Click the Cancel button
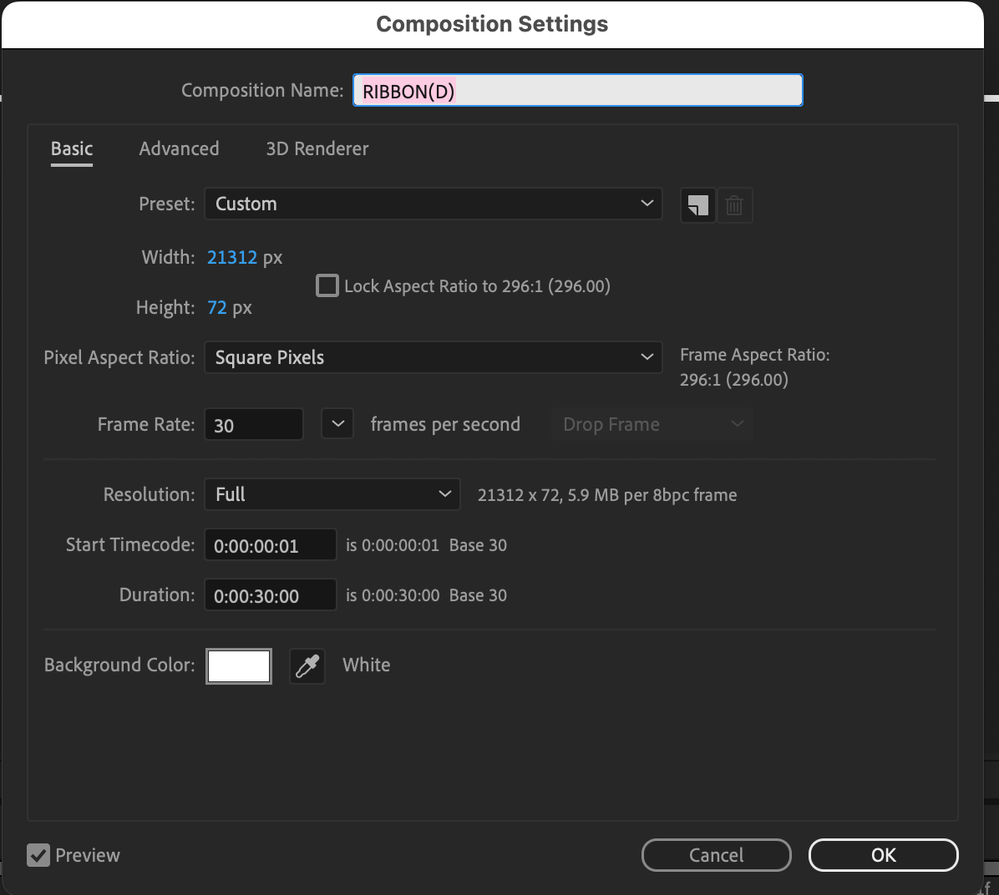999x895 pixels. tap(716, 855)
